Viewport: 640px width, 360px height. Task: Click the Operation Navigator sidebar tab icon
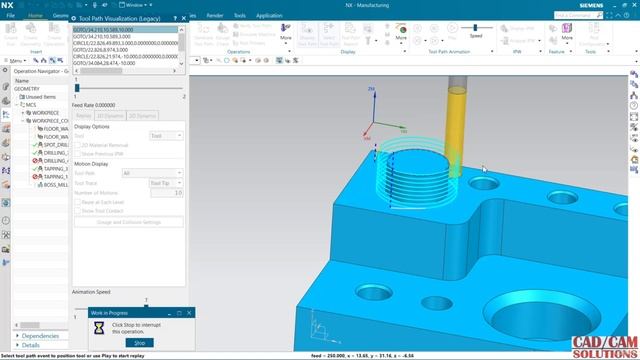click(6, 115)
